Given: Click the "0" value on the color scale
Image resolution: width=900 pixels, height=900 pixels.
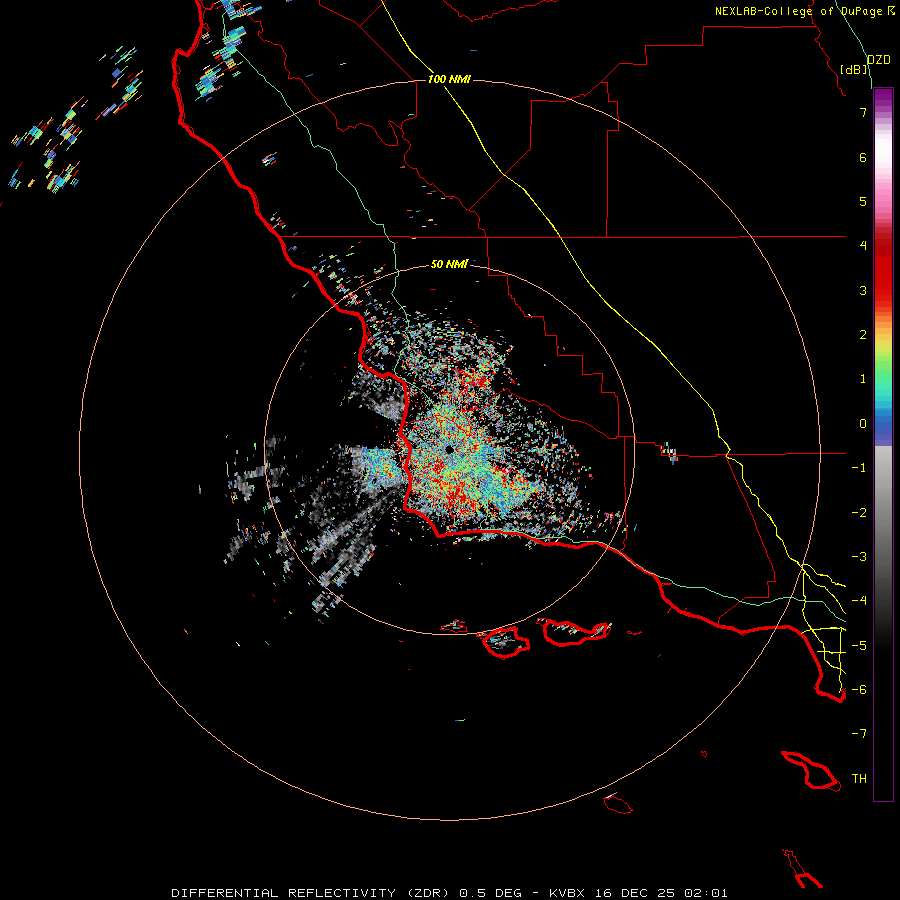Looking at the screenshot, I should 863,424.
